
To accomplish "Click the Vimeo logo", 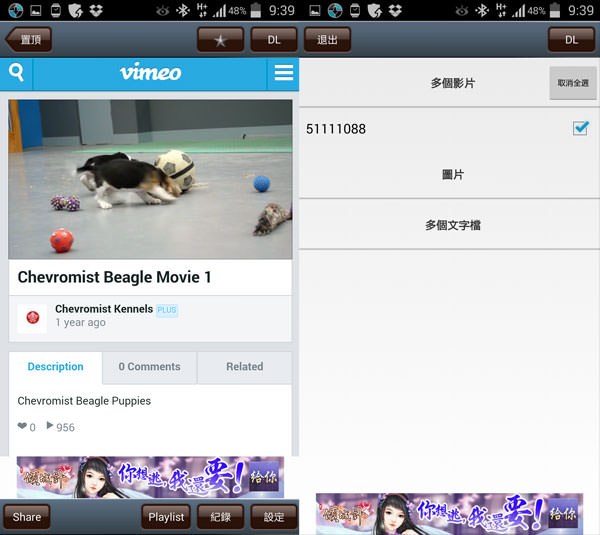I will [150, 73].
